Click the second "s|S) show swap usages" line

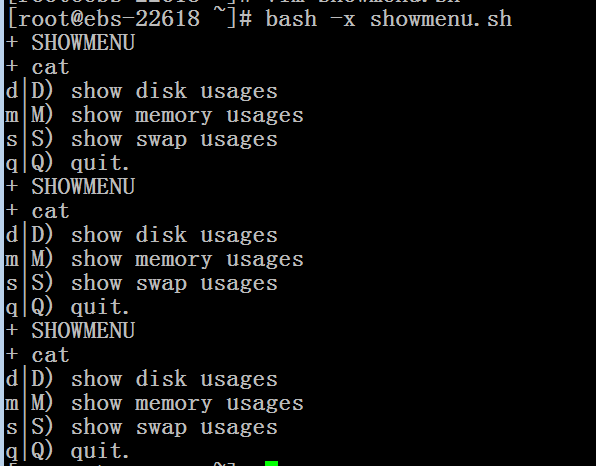click(141, 284)
